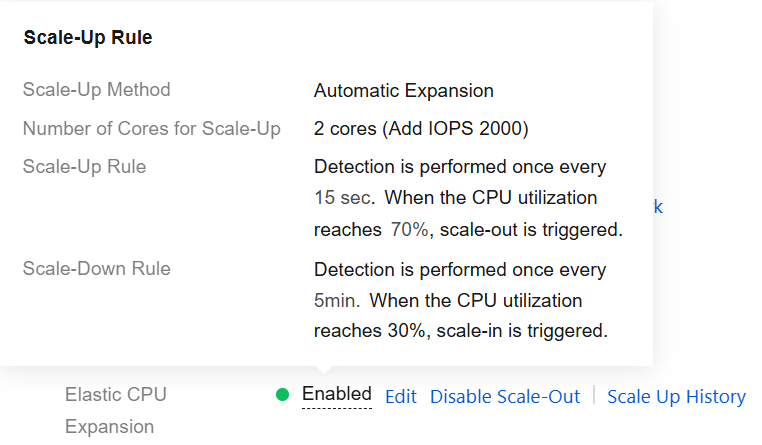Click the Scale-Up Method label
762x445 pixels.
pos(96,90)
